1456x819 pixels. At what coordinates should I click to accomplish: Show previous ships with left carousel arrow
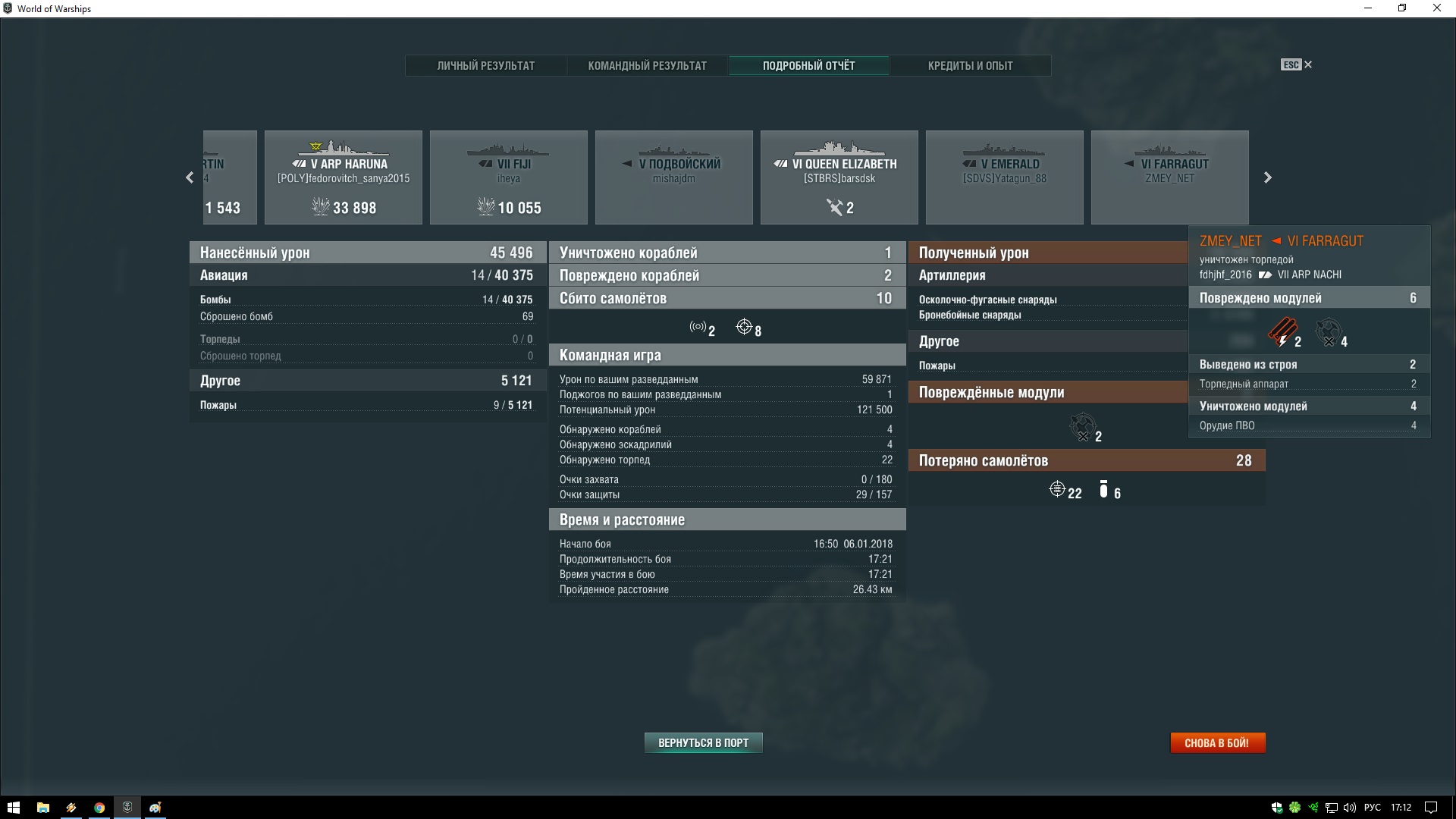tap(190, 177)
